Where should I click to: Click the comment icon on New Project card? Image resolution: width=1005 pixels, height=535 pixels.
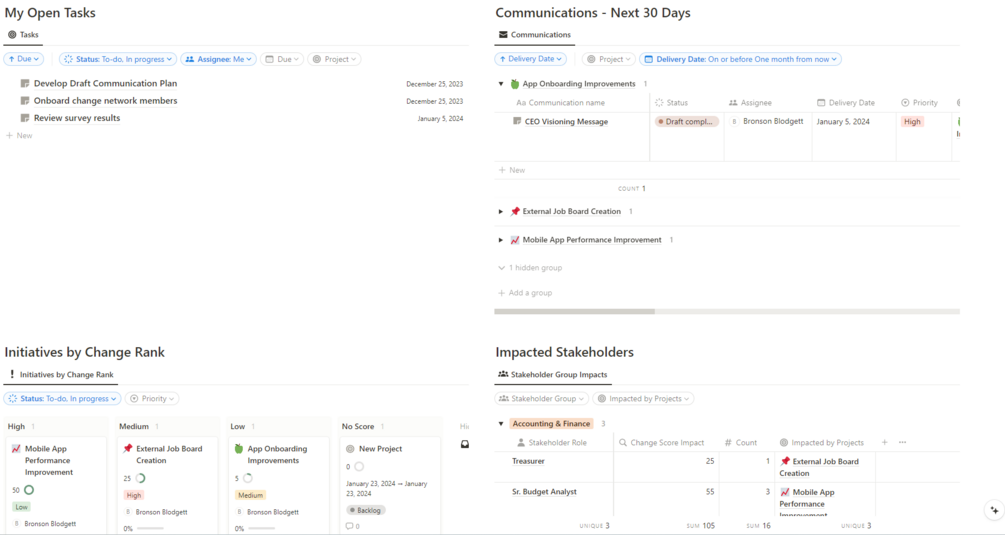[x=349, y=526]
